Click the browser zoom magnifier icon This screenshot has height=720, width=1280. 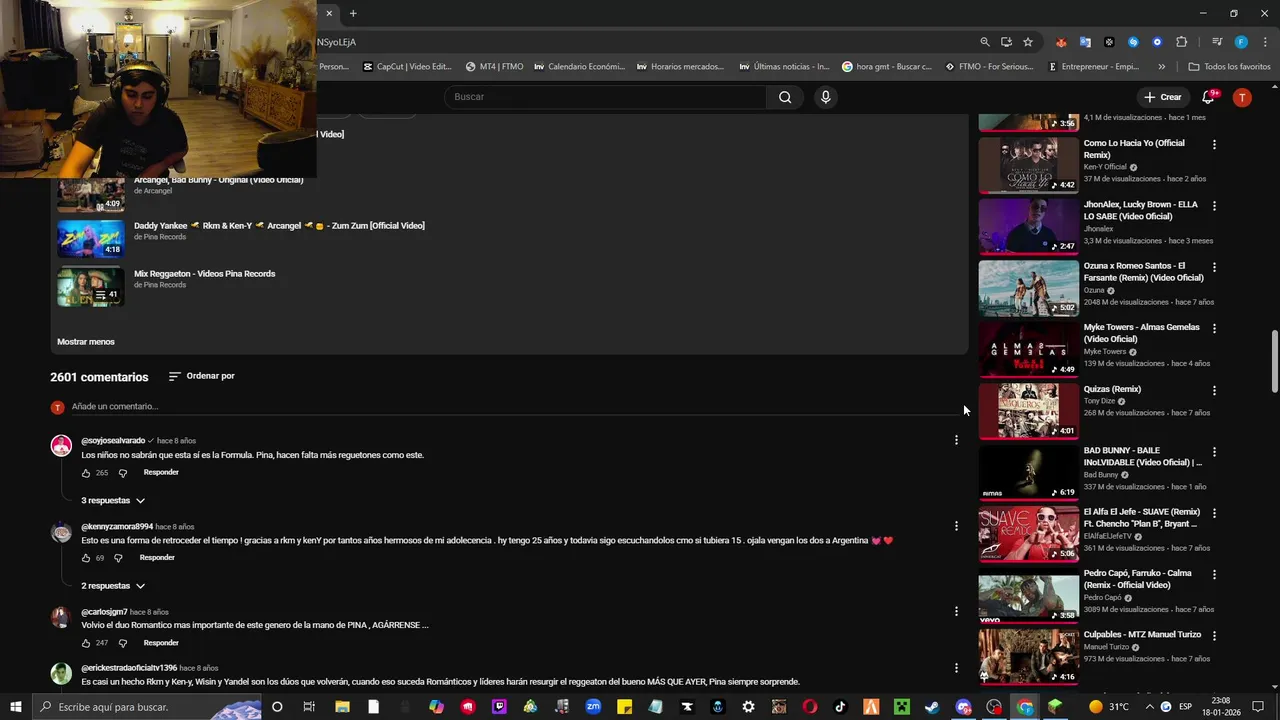coord(985,42)
